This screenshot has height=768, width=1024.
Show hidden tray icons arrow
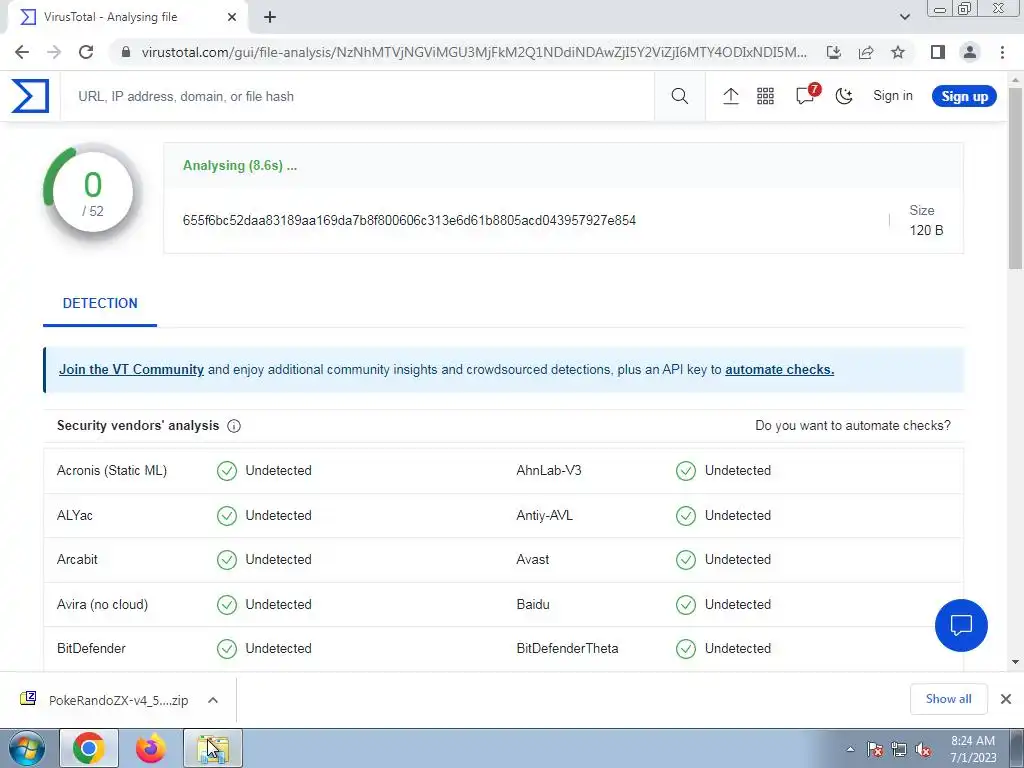850,749
